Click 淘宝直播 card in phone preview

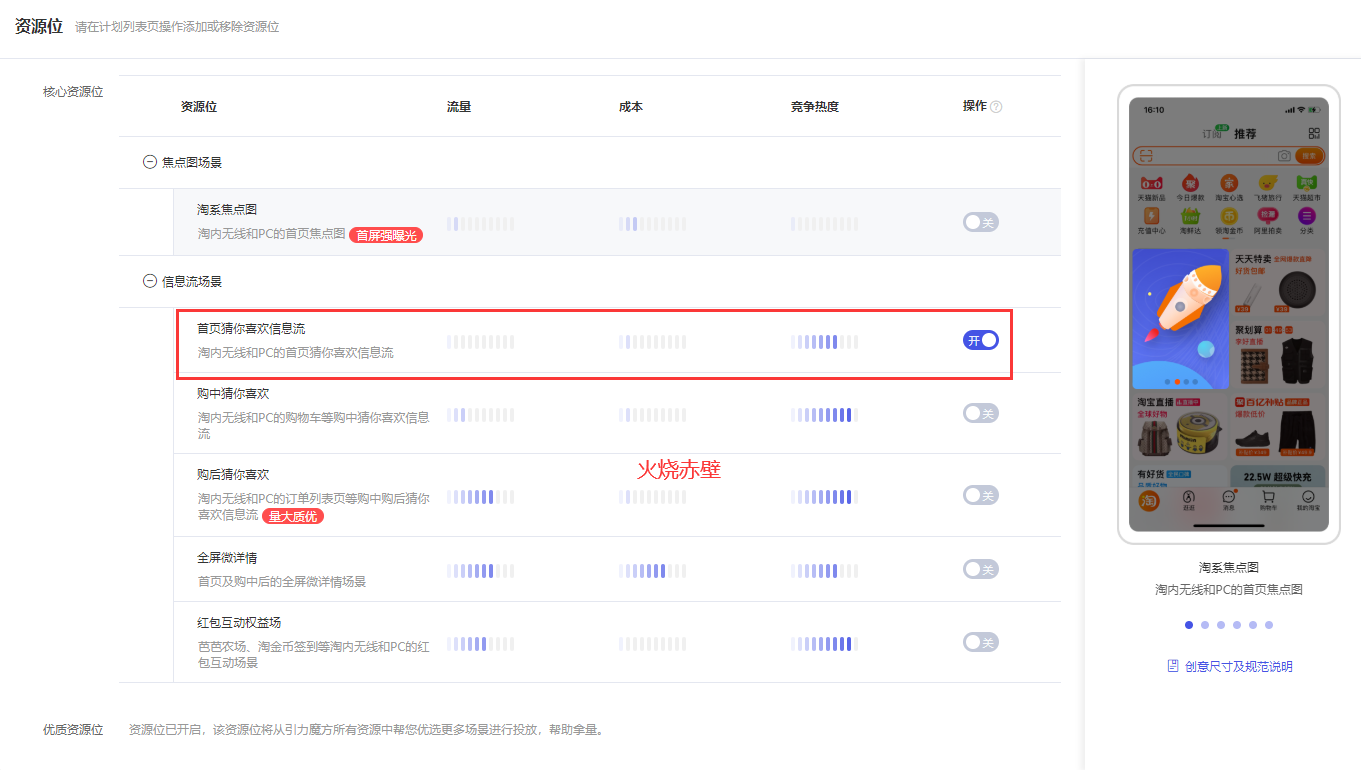[x=1180, y=426]
